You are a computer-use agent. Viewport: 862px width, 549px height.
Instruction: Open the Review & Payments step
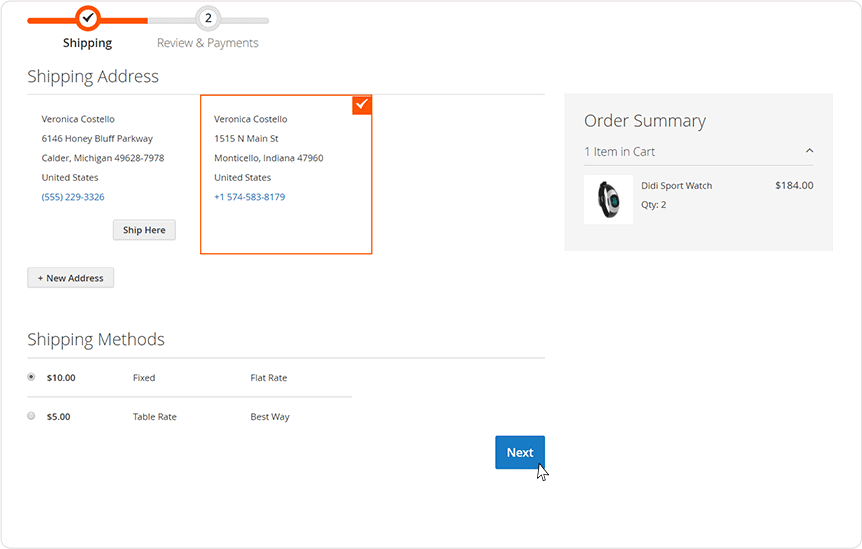[x=208, y=43]
